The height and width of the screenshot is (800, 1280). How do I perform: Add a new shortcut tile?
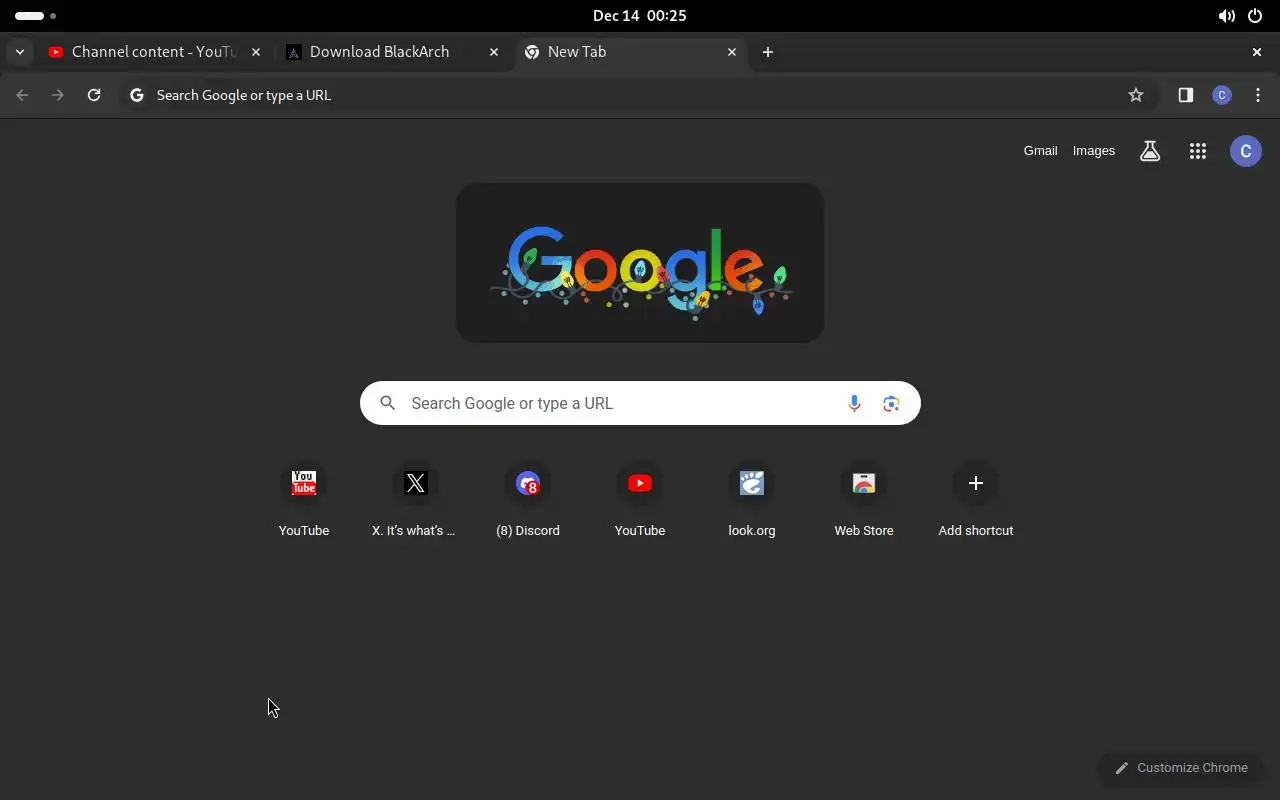976,501
